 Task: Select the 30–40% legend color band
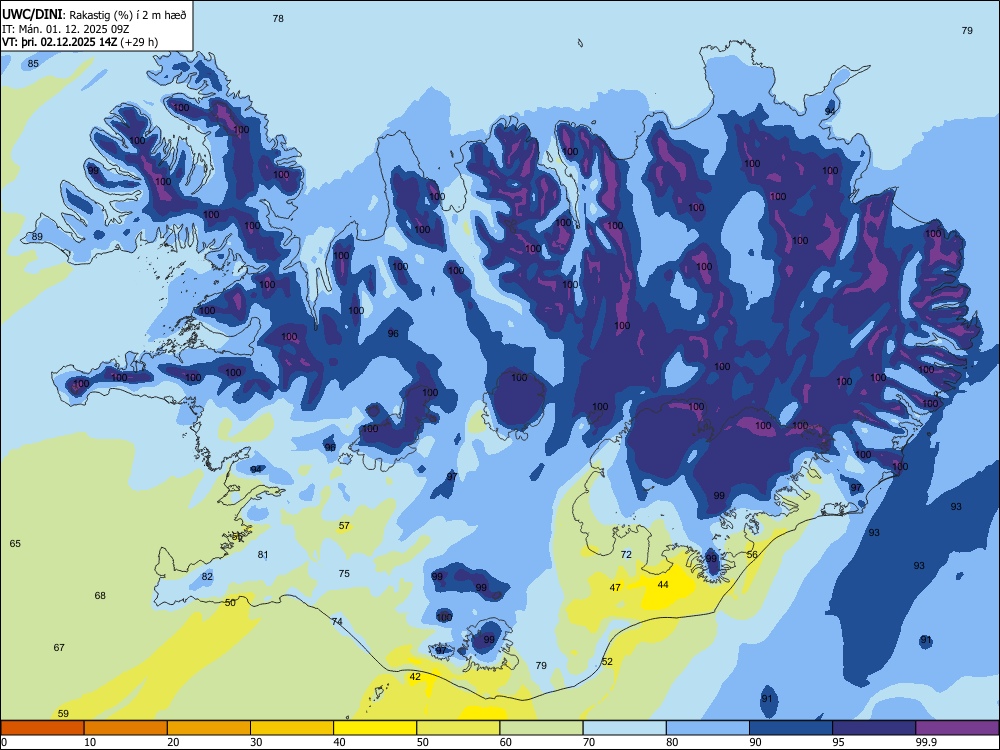pos(292,728)
